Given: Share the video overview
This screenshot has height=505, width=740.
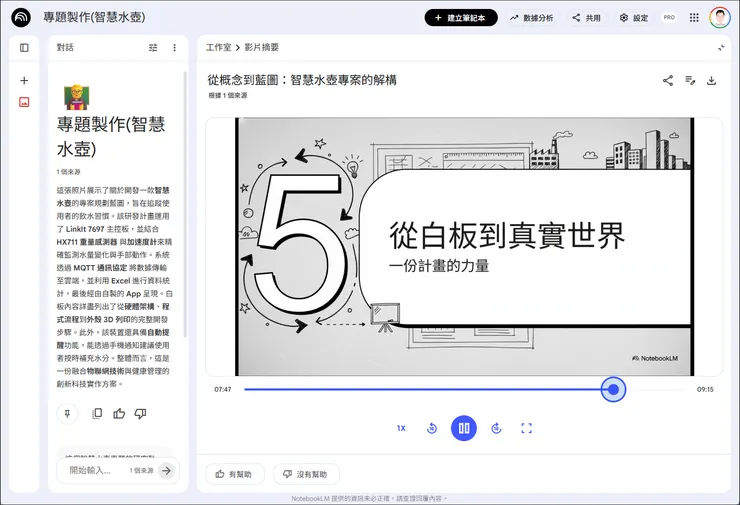Looking at the screenshot, I should click(668, 81).
